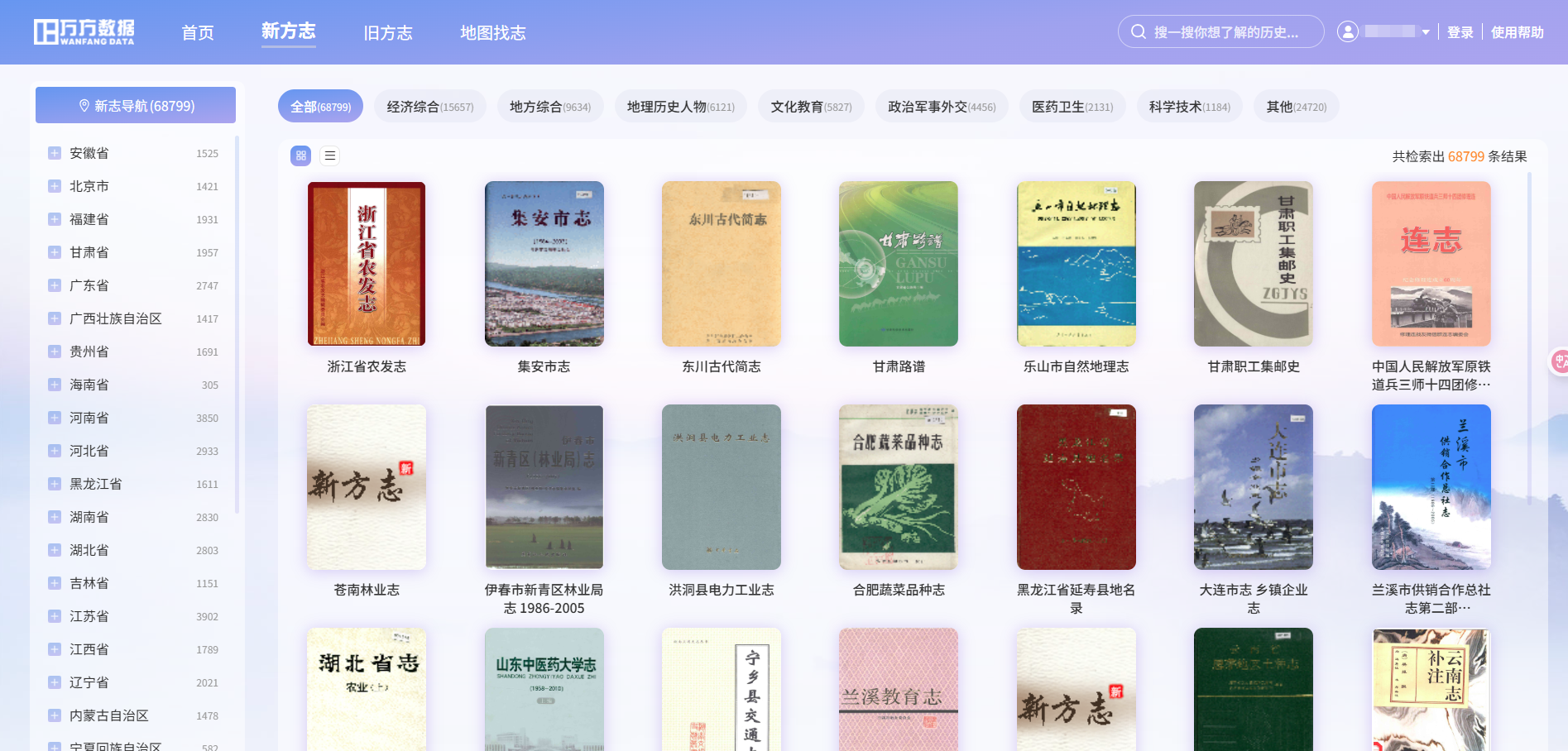Click the user avatar icon
The image size is (1568, 751).
coord(1347,32)
